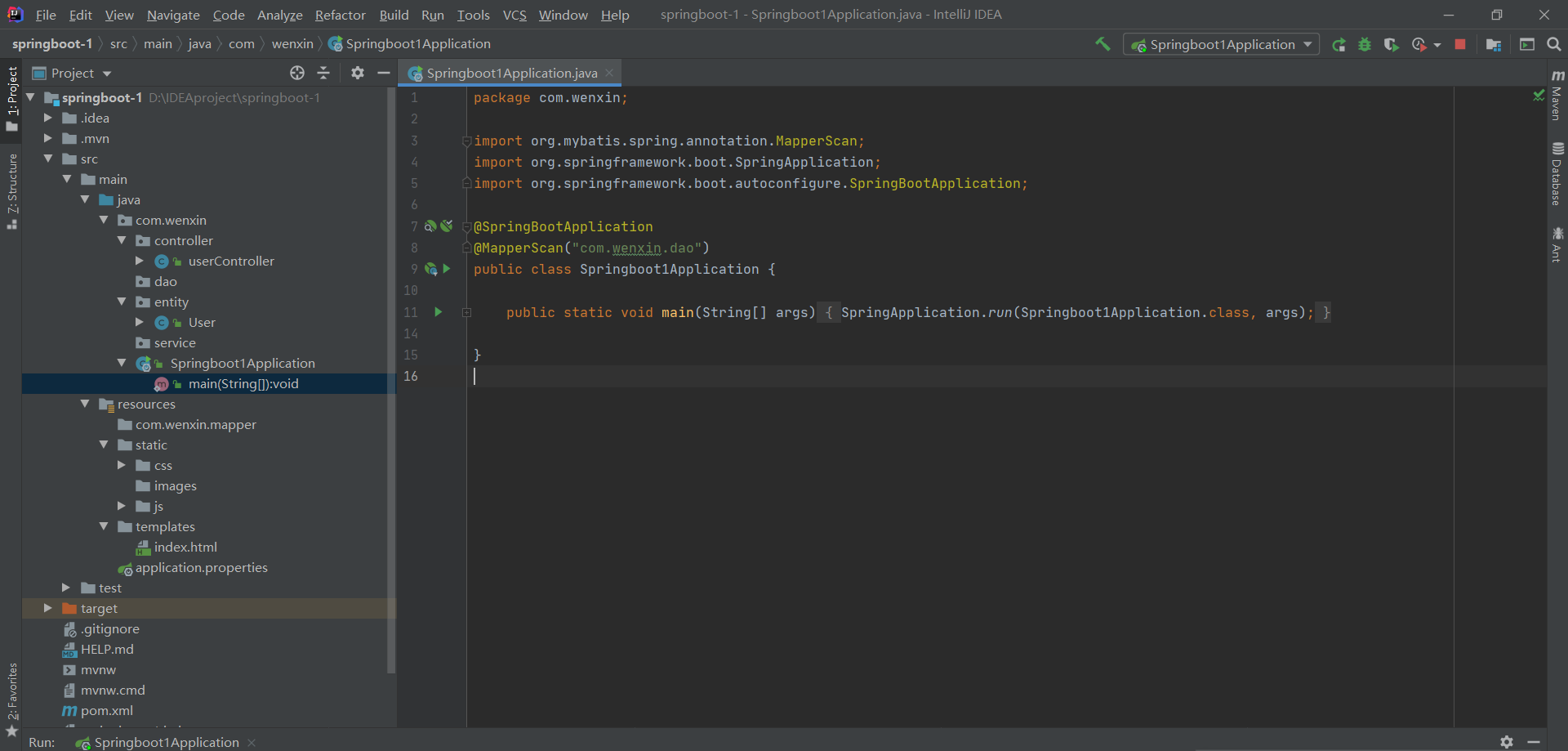This screenshot has width=1568, height=751.
Task: Start debugging with the green bug icon
Action: tap(1365, 44)
